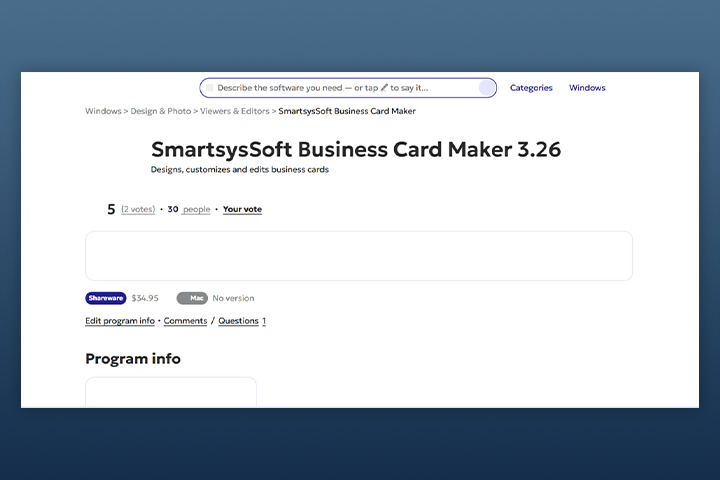
Task: Click the Shareware license badge
Action: [x=106, y=298]
